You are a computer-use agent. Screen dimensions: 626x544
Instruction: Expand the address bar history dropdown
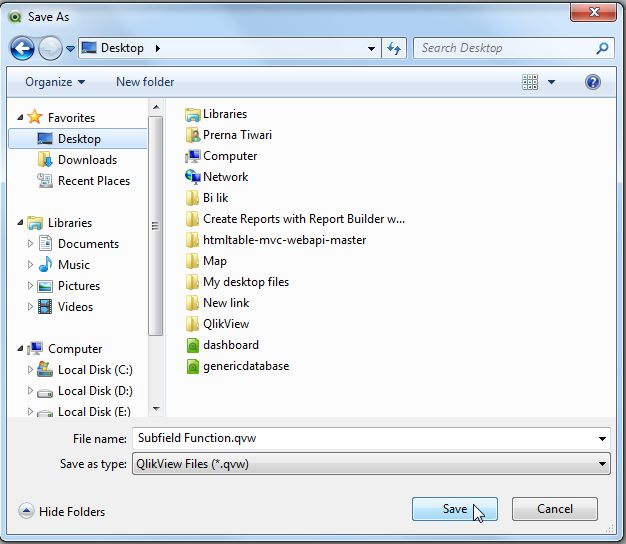click(x=371, y=49)
